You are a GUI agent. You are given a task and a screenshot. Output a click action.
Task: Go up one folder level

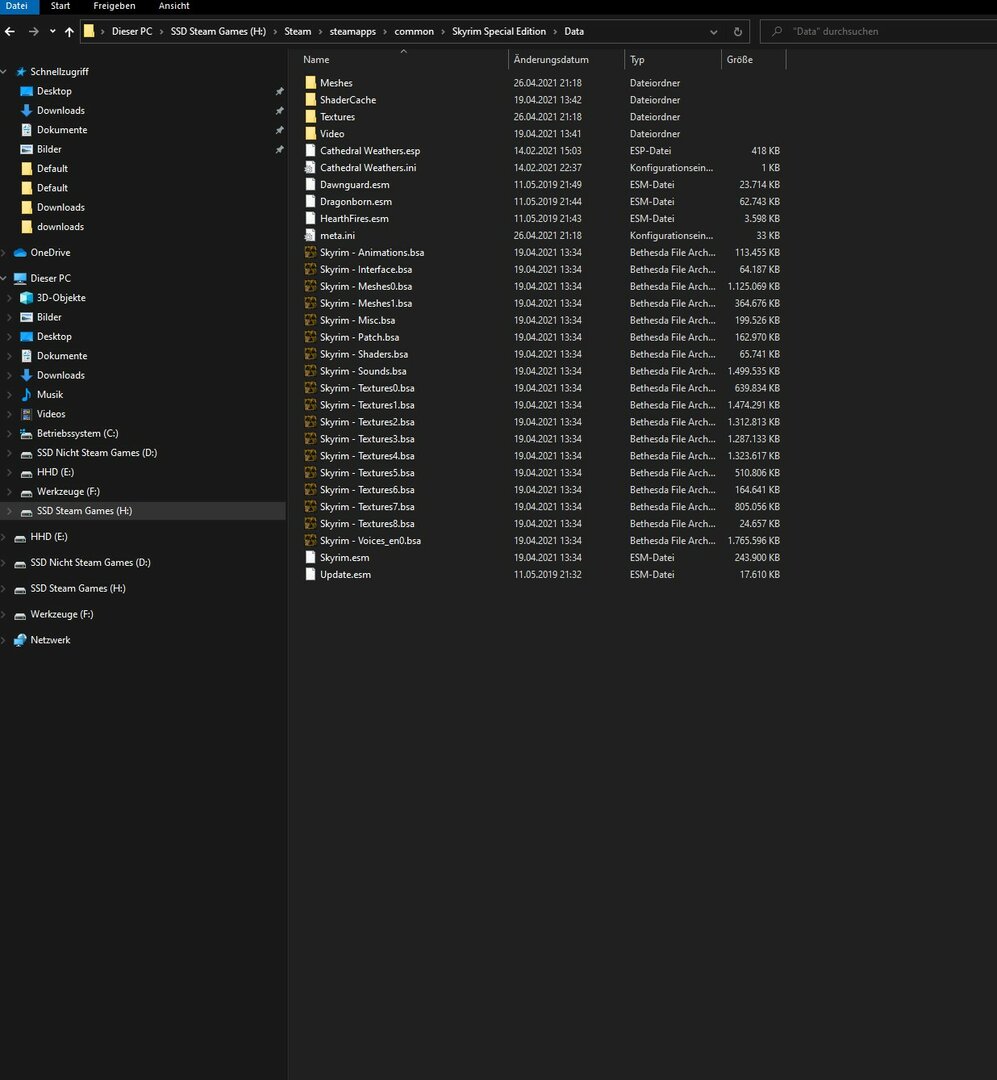point(69,32)
